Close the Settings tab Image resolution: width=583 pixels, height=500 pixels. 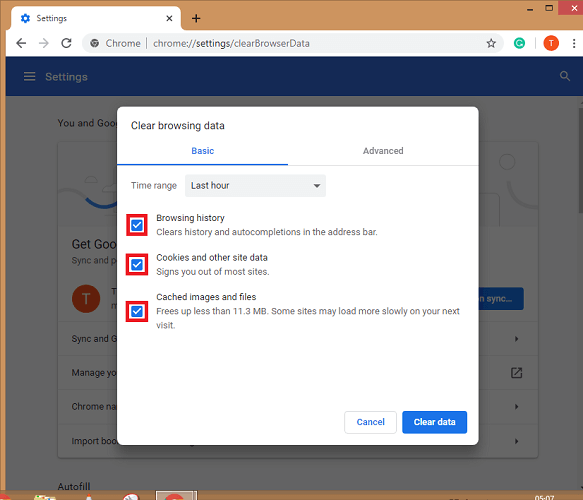pos(169,18)
